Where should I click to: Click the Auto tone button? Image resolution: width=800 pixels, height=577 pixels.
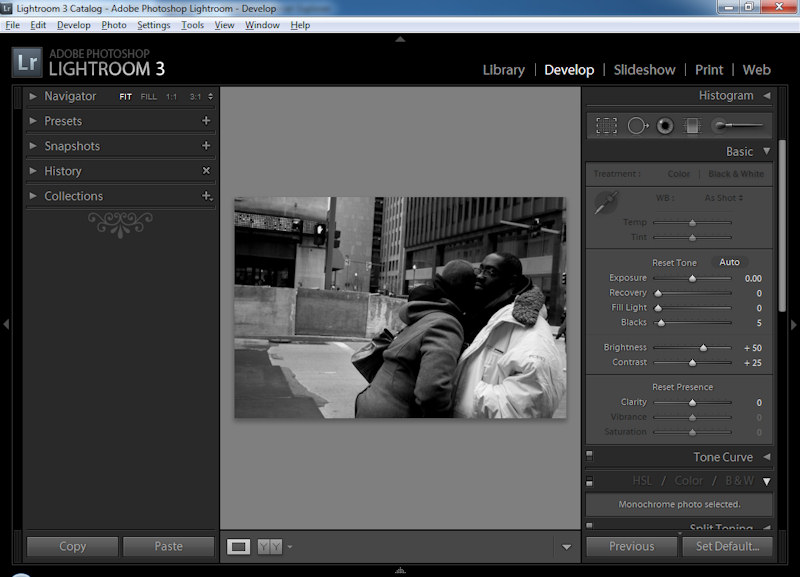click(x=729, y=262)
